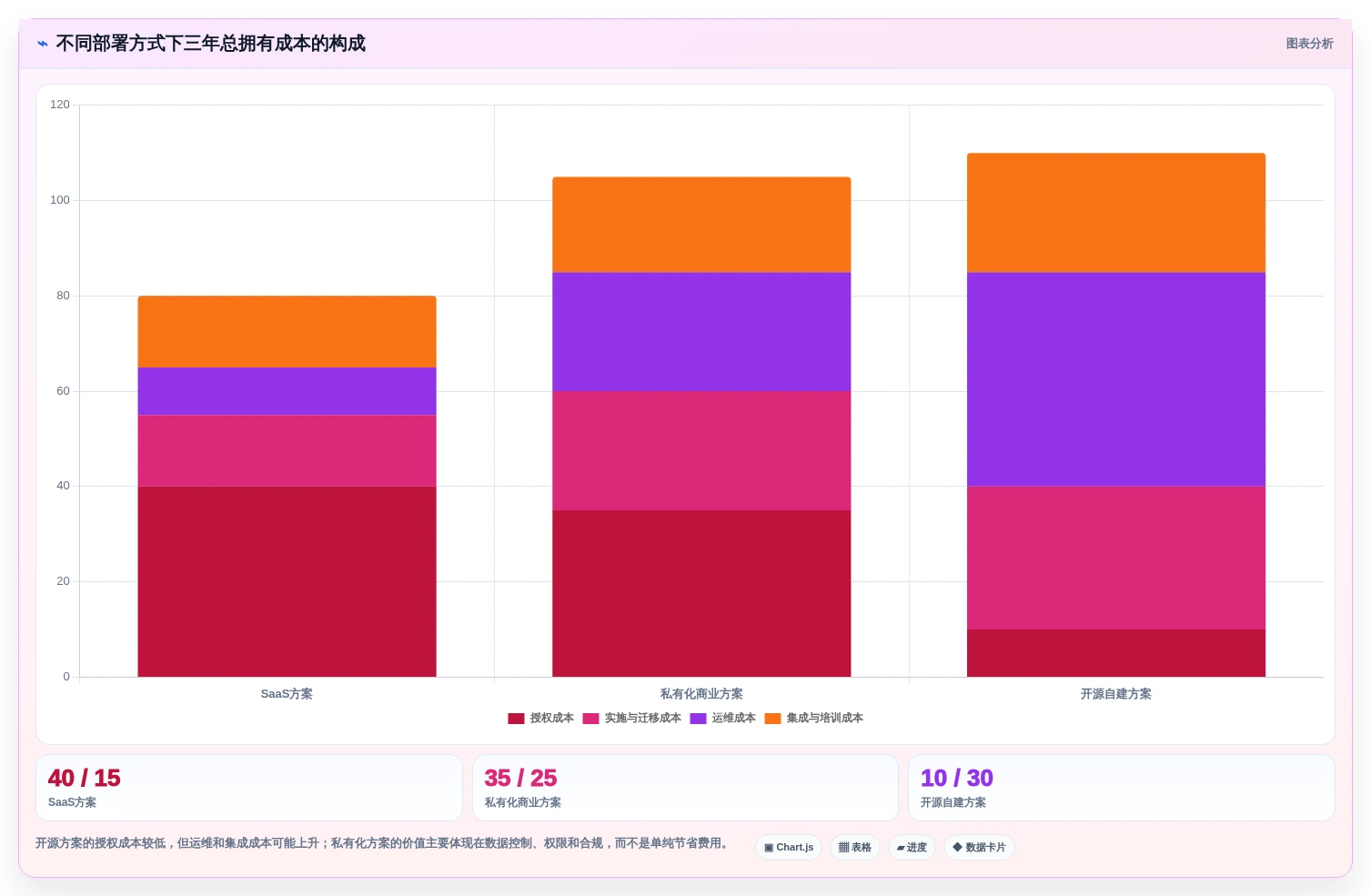Click the 数据卡片 tag chip
Viewport: 1371px width, 896px height.
tap(979, 848)
